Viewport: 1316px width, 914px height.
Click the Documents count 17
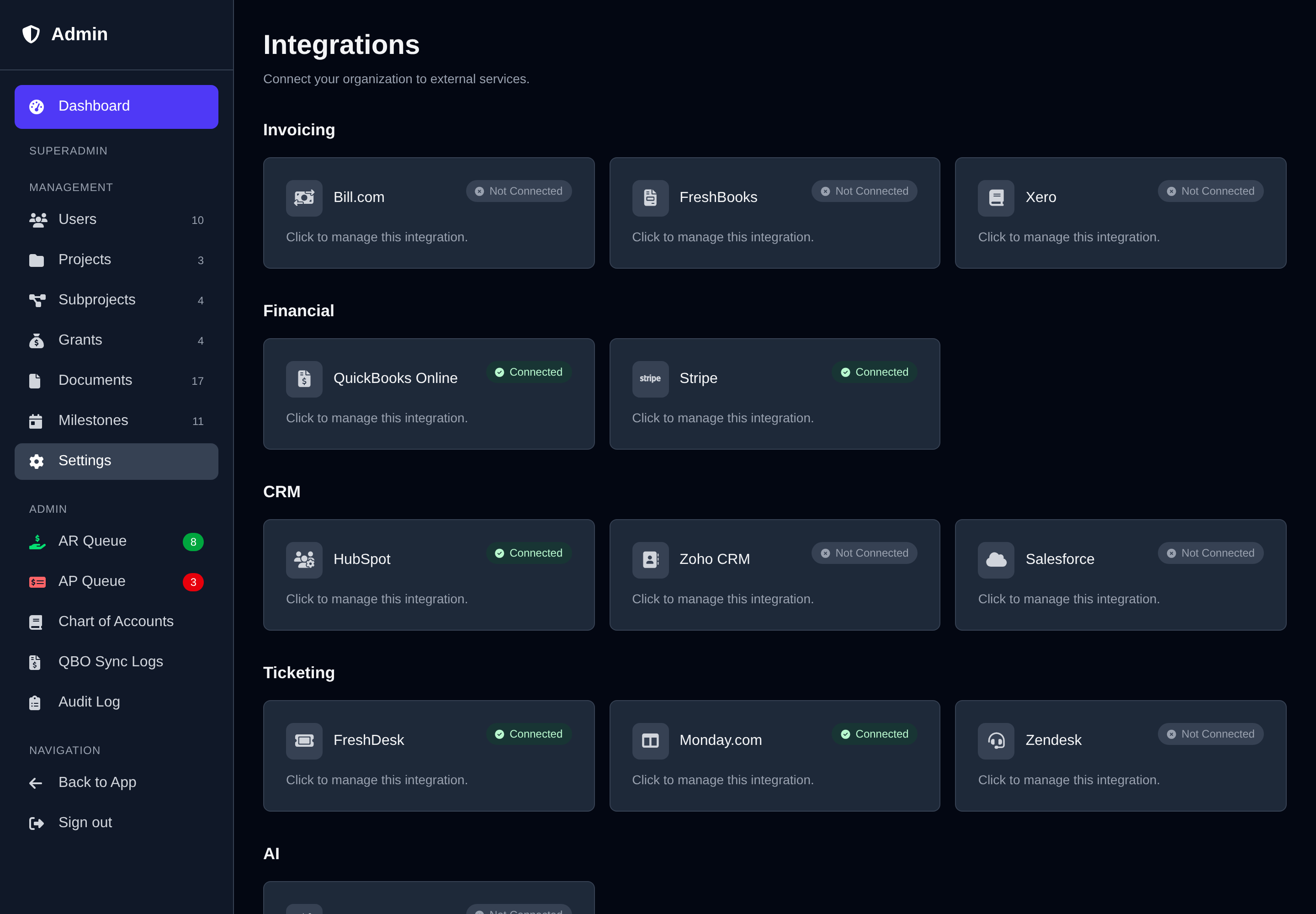197,382
